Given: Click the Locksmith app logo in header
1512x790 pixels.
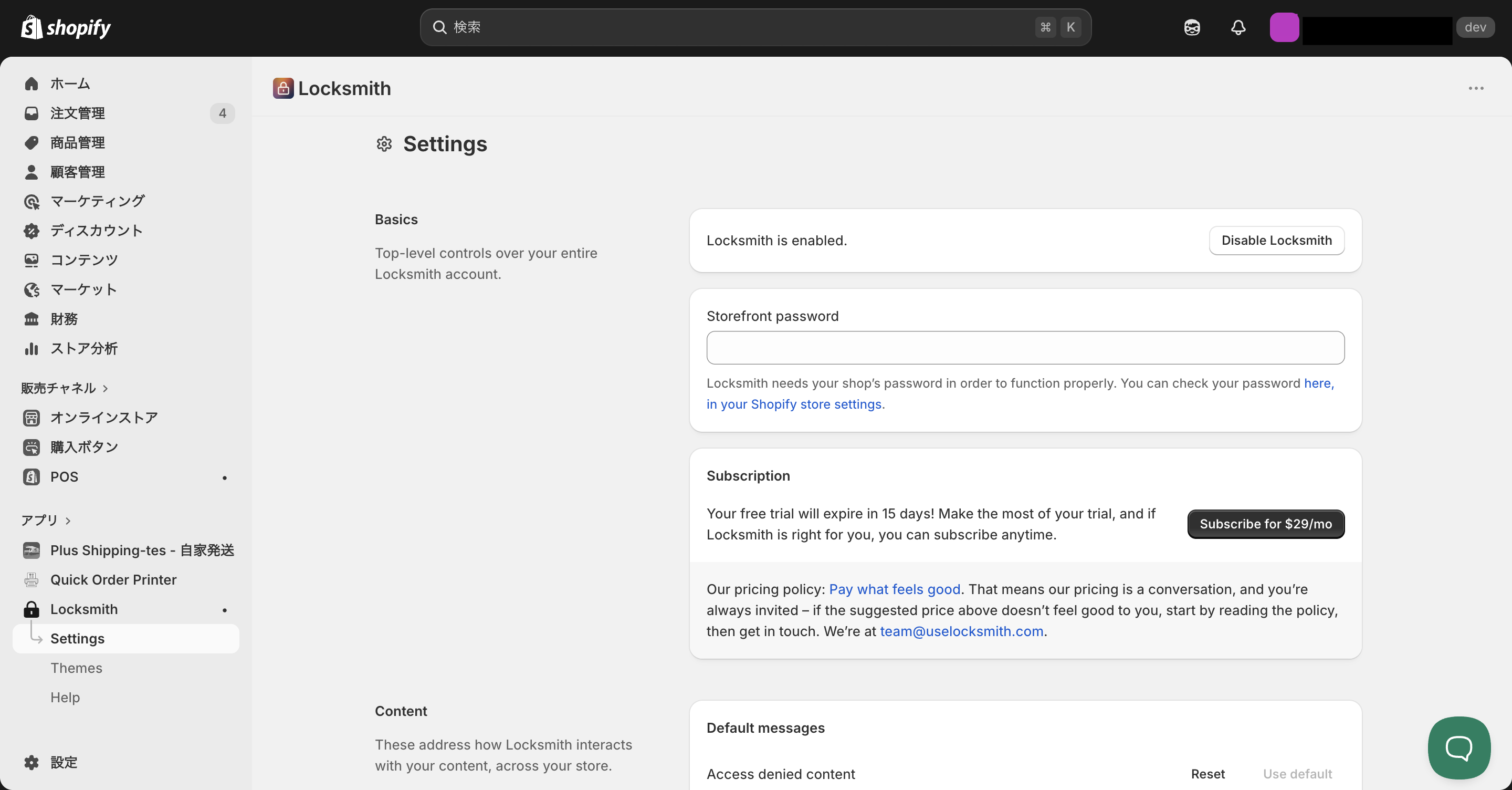Looking at the screenshot, I should [283, 88].
